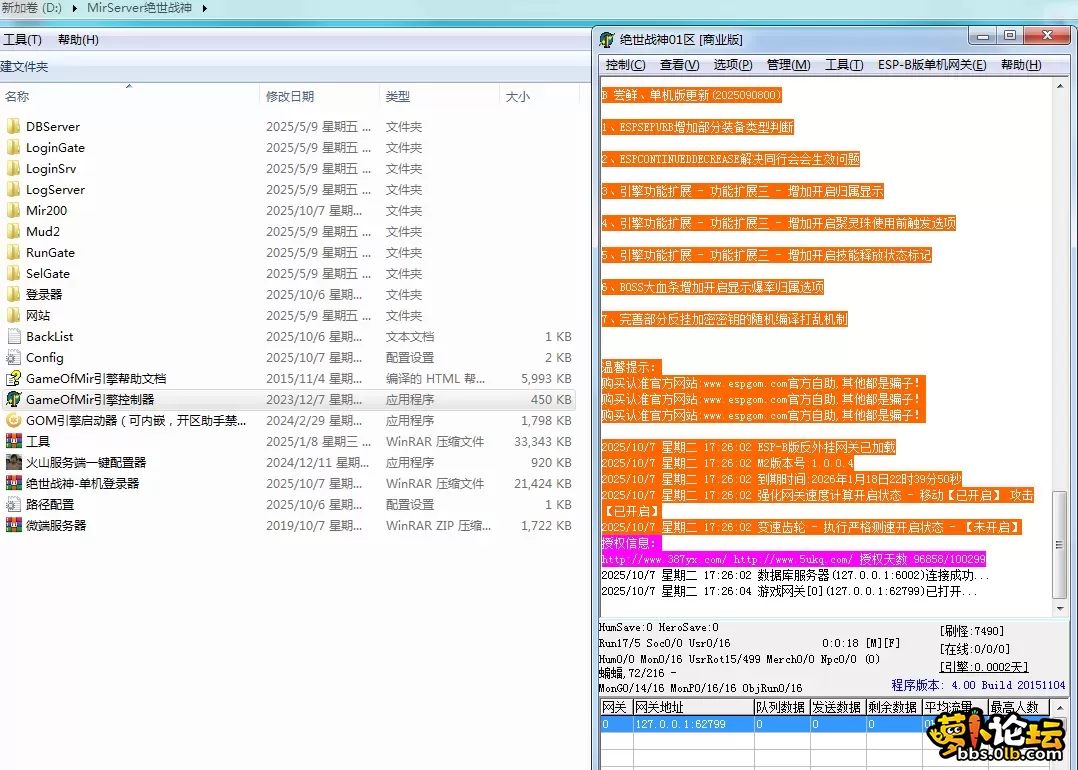Expand the MirServer绝世战神 breadcrumb arrow
Screen dimensions: 1078x770
click(206, 9)
